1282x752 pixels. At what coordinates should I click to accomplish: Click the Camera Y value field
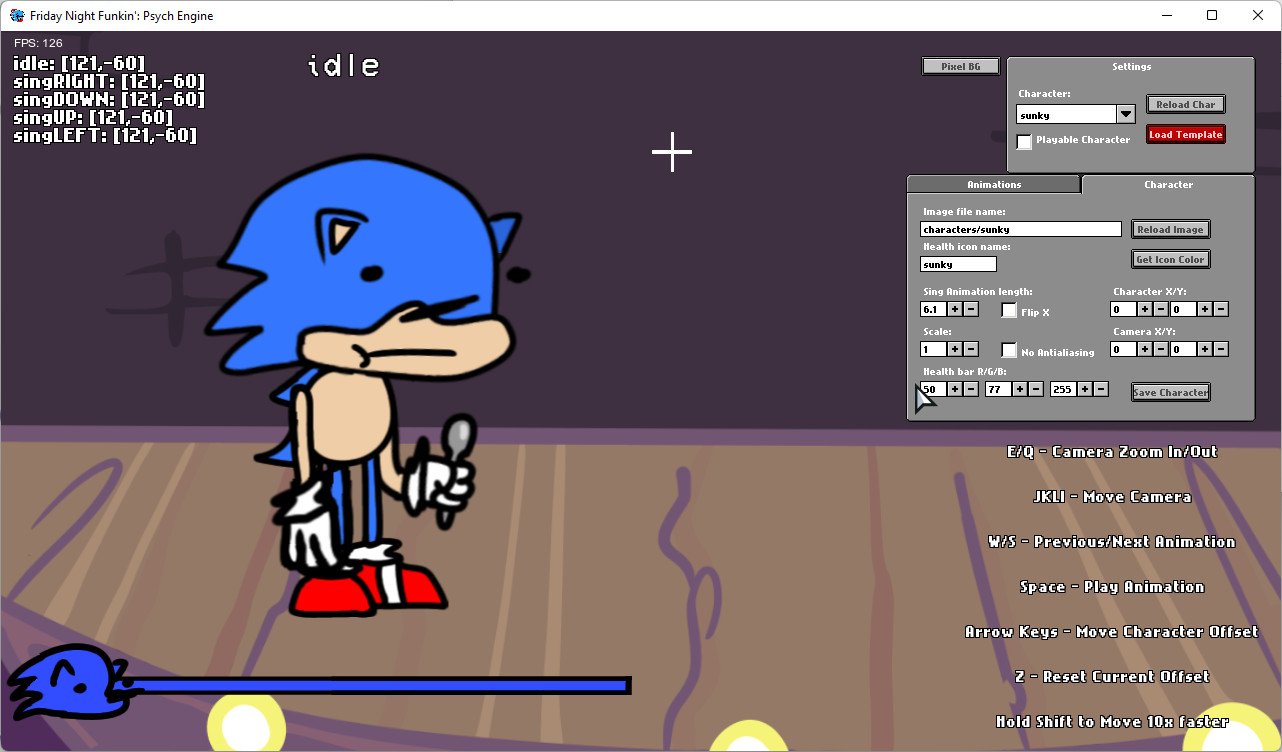pyautogui.click(x=1183, y=349)
